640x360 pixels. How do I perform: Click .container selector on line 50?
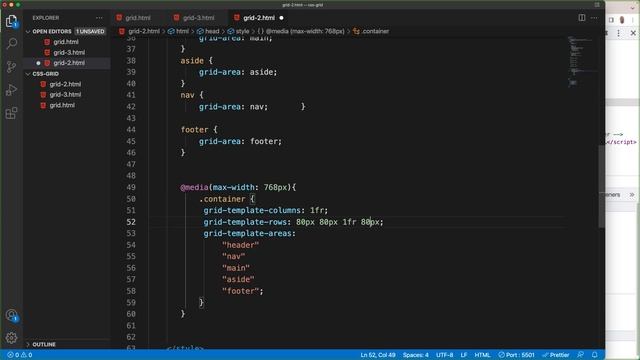222,199
